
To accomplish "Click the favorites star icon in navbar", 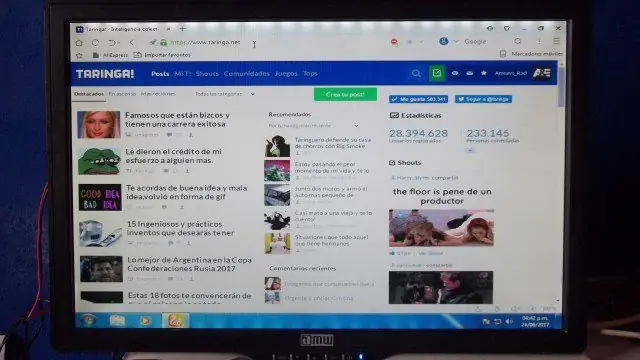I will point(484,73).
